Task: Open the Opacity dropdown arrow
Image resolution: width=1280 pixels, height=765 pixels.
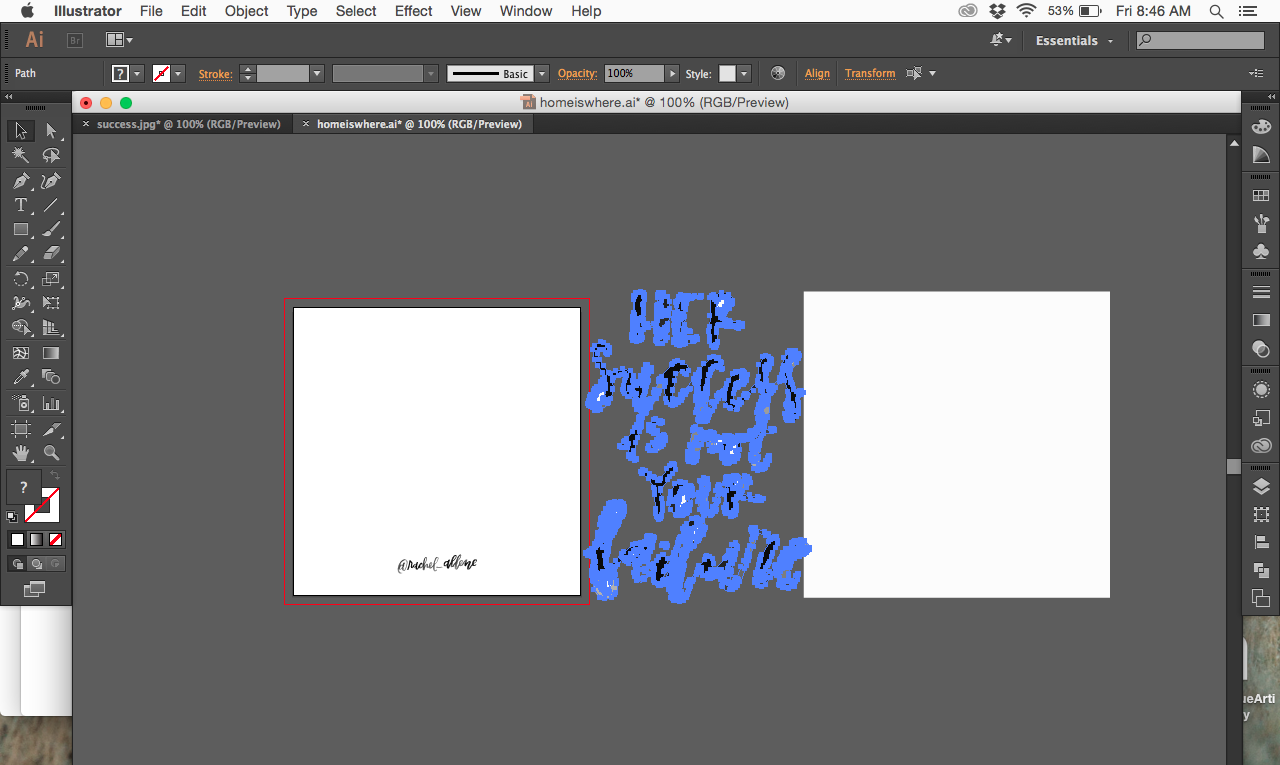Action: point(669,73)
